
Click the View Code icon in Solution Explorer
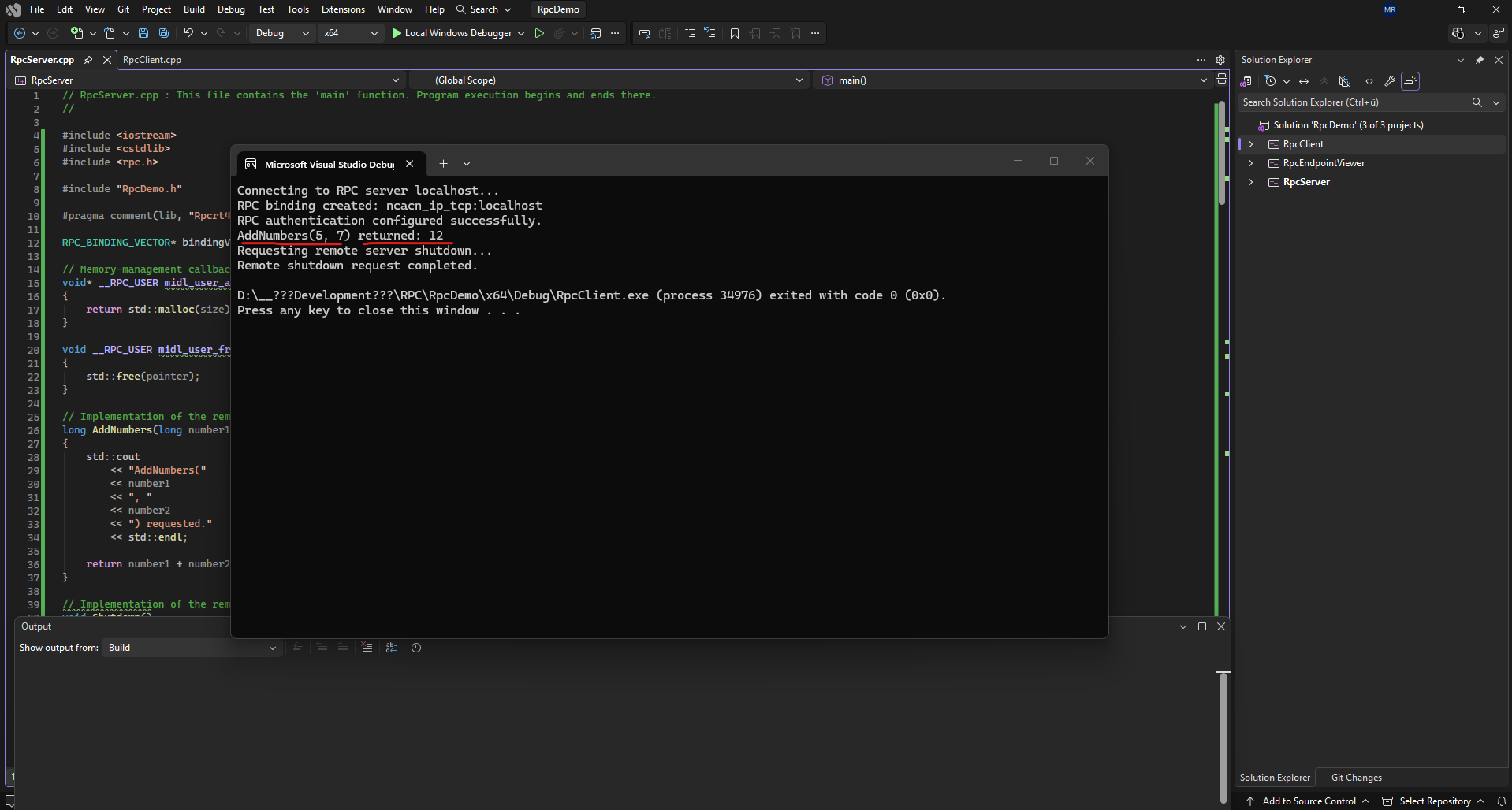coord(1369,81)
